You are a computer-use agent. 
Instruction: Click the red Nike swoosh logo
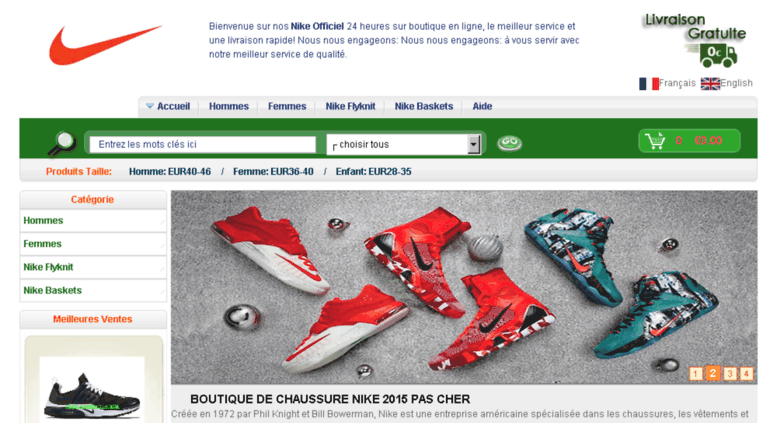(x=105, y=45)
